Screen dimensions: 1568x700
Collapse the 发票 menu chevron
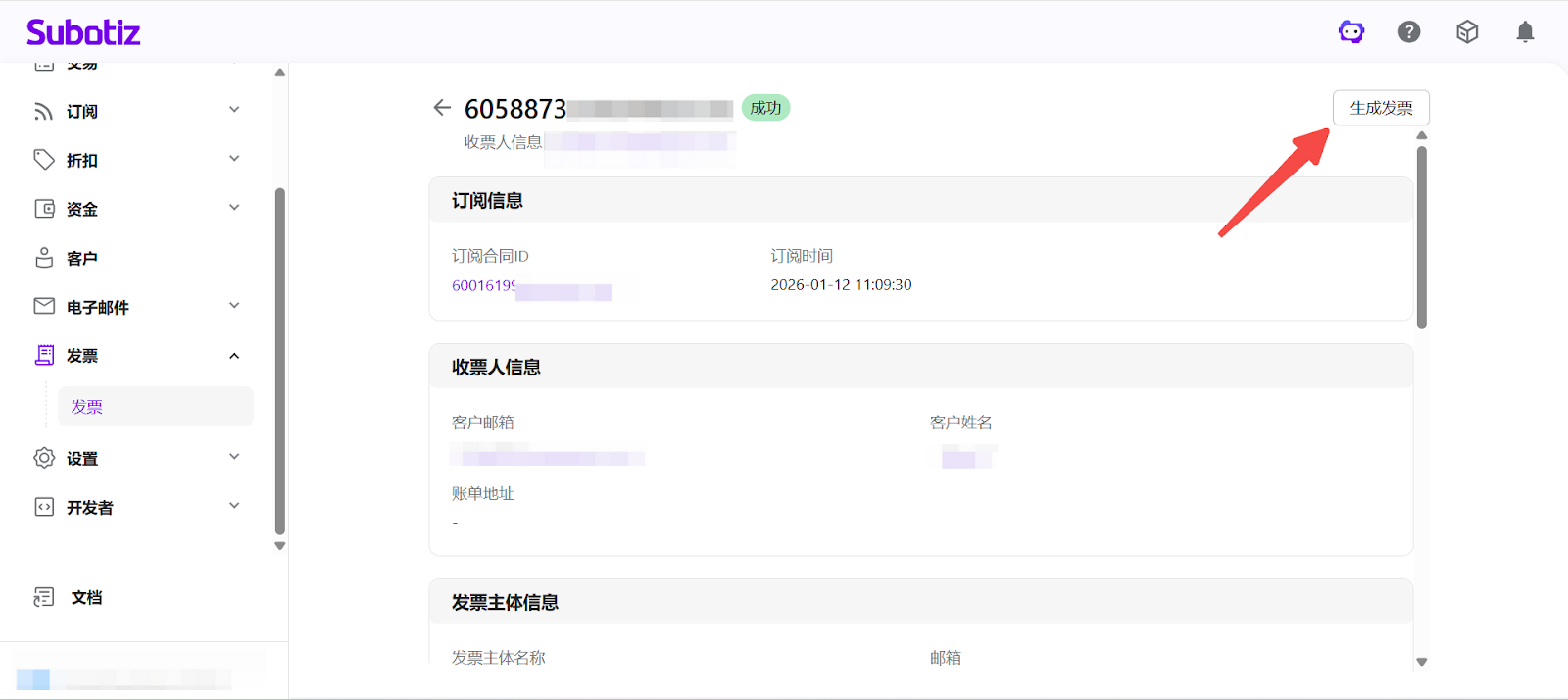[x=234, y=356]
